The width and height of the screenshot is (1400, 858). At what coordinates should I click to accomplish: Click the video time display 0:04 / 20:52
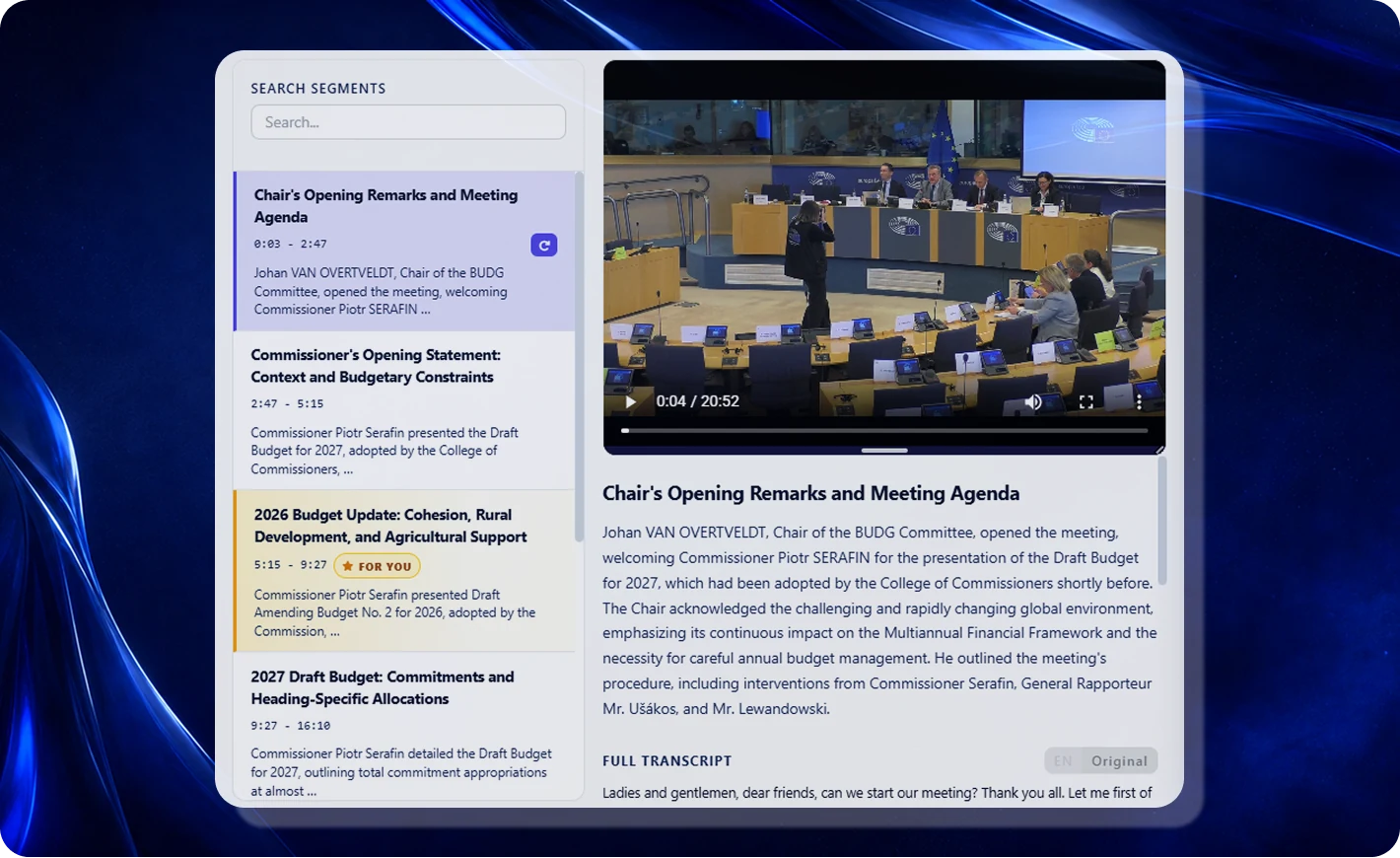(697, 401)
